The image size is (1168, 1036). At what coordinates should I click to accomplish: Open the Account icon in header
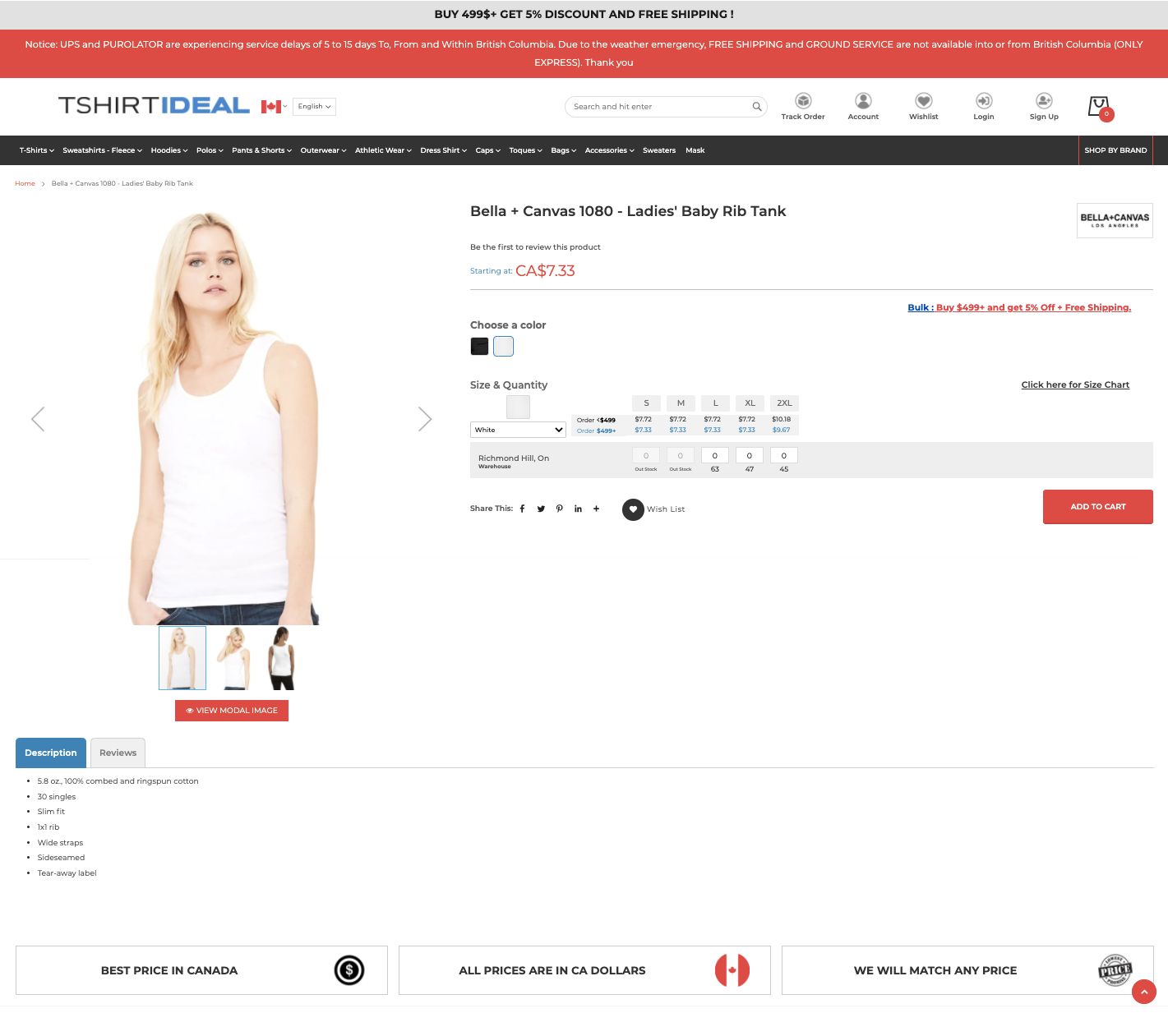click(x=863, y=101)
